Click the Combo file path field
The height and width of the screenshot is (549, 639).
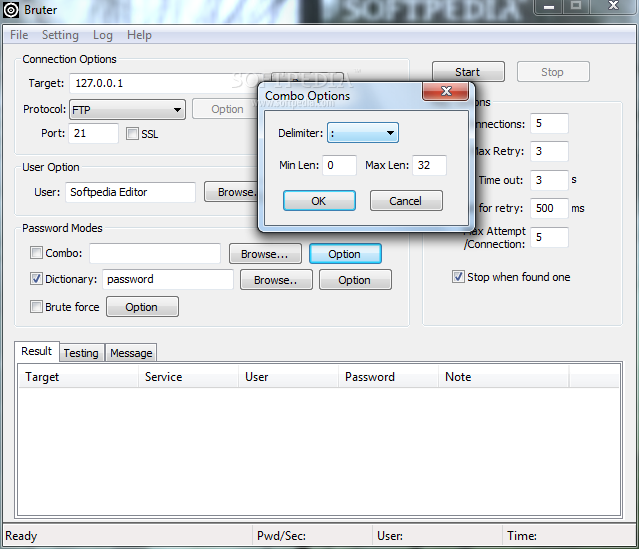click(155, 254)
